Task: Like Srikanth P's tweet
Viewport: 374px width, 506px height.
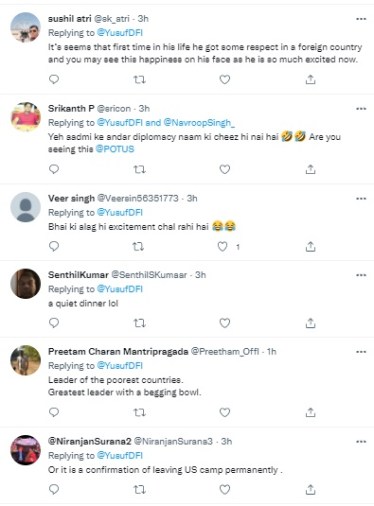Action: (x=225, y=169)
